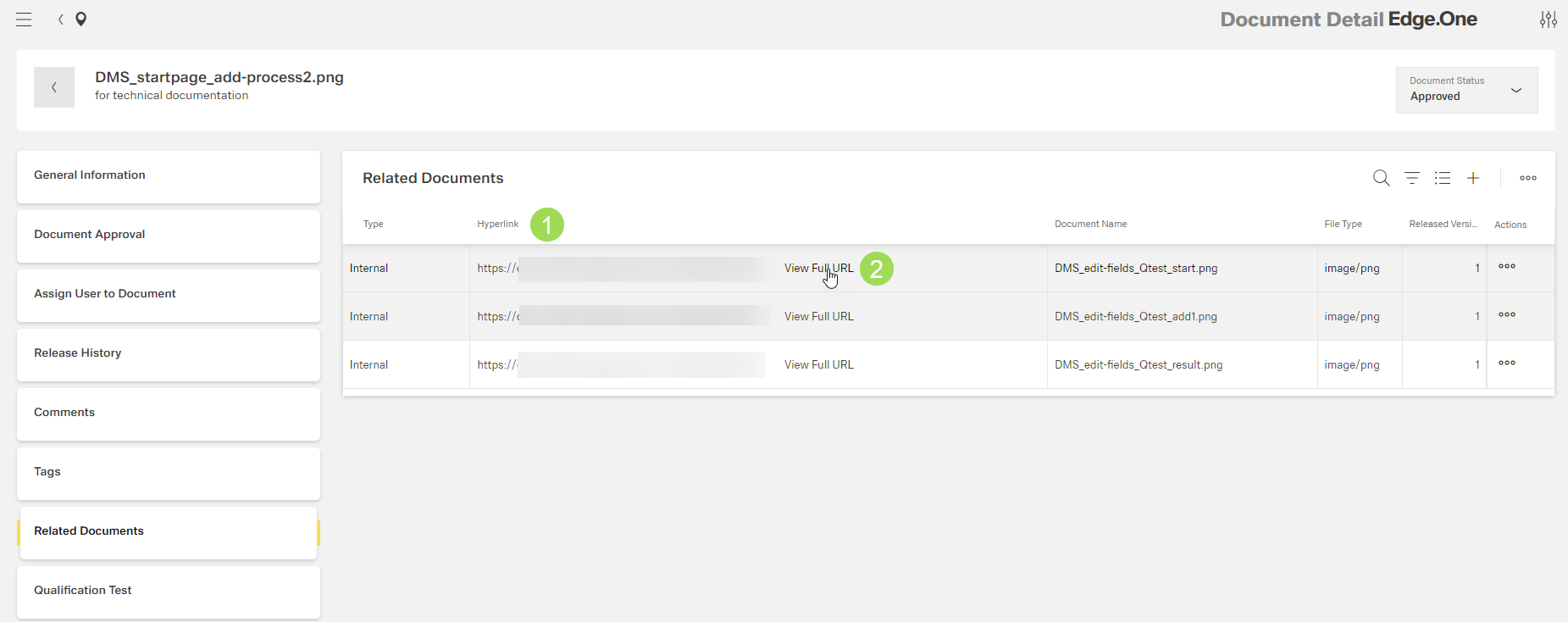The width and height of the screenshot is (1568, 622).
Task: Click the back arrow beside document title
Action: [x=54, y=87]
